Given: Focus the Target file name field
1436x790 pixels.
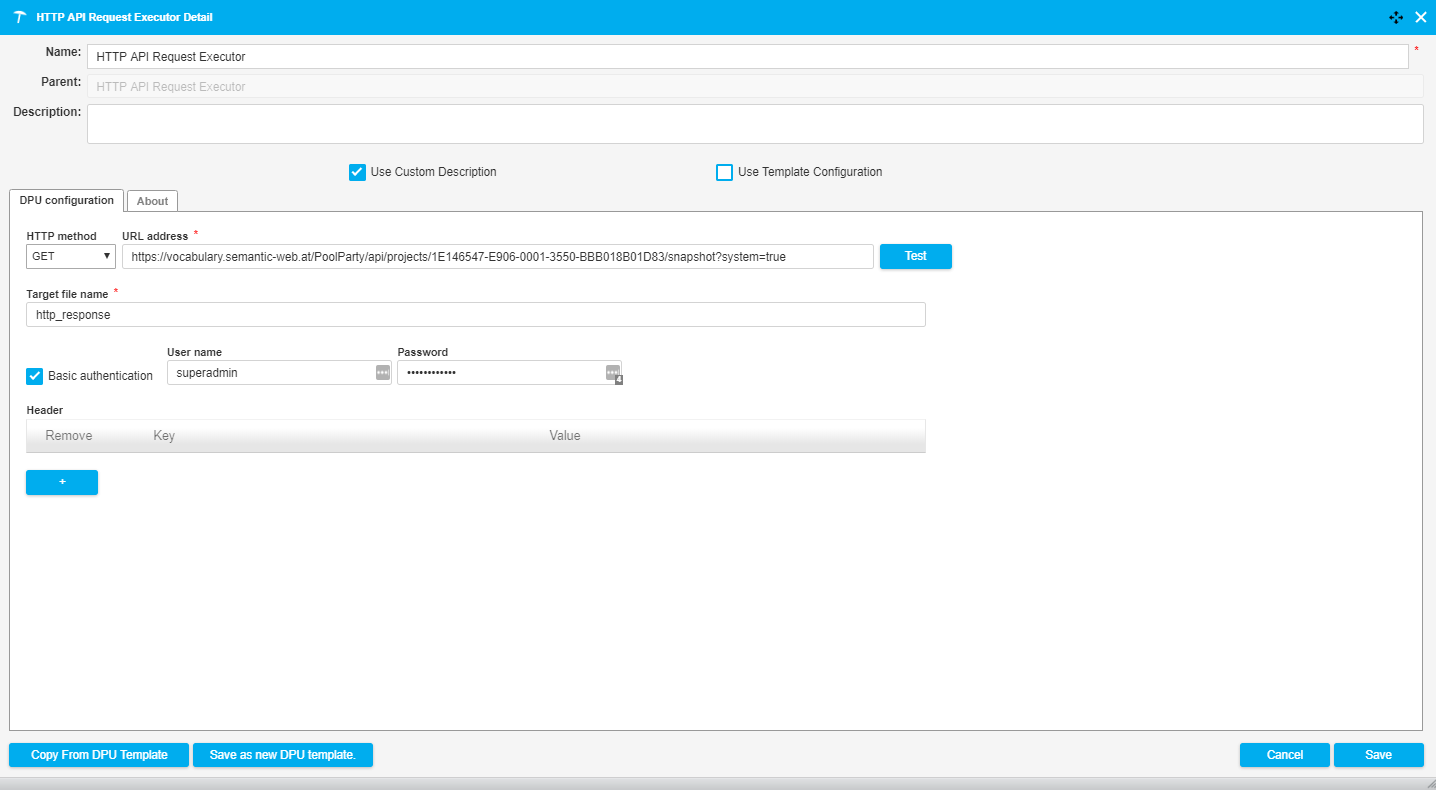Looking at the screenshot, I should (x=475, y=315).
